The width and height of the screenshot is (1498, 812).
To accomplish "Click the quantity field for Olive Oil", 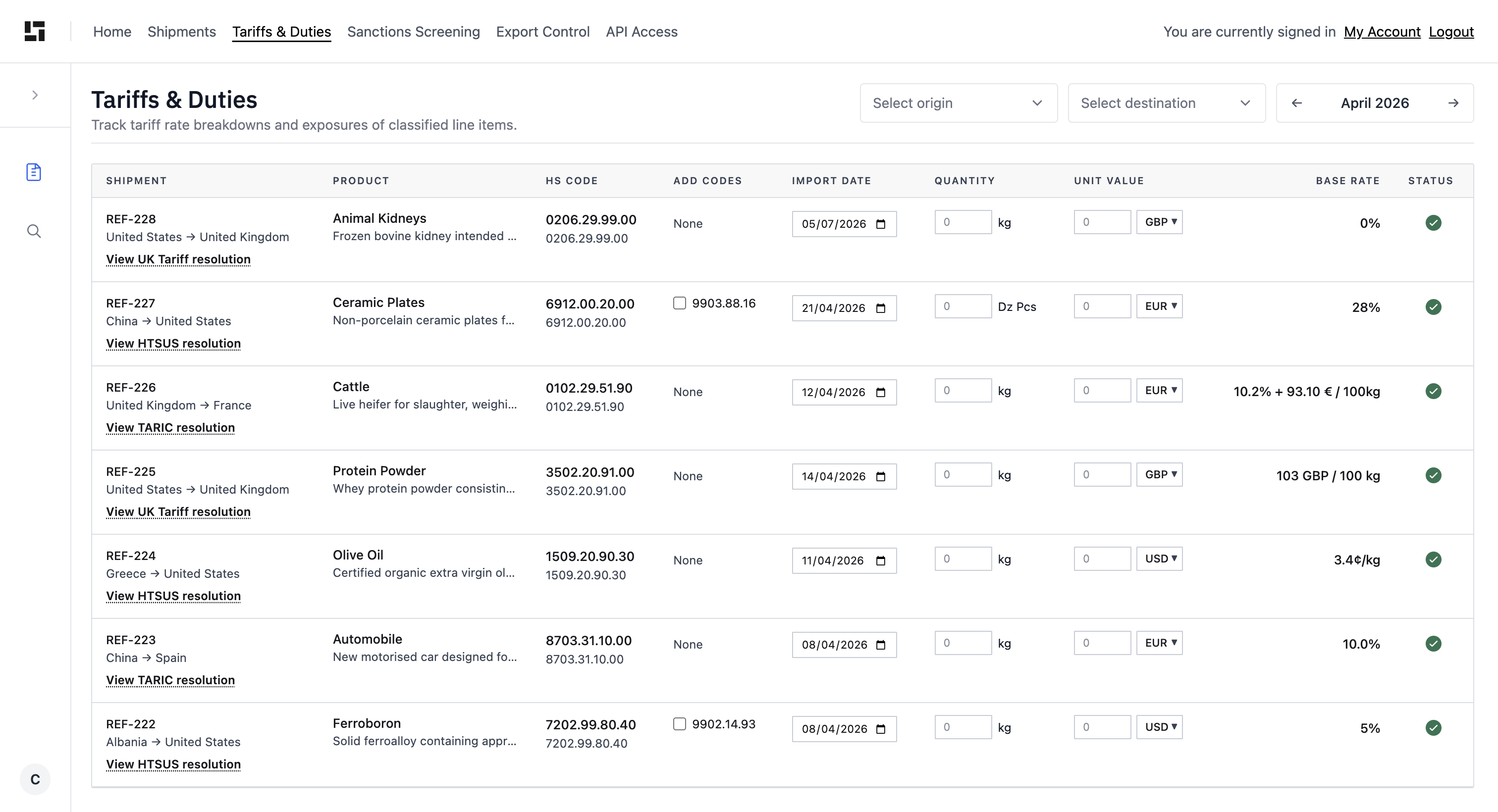I will tap(963, 558).
